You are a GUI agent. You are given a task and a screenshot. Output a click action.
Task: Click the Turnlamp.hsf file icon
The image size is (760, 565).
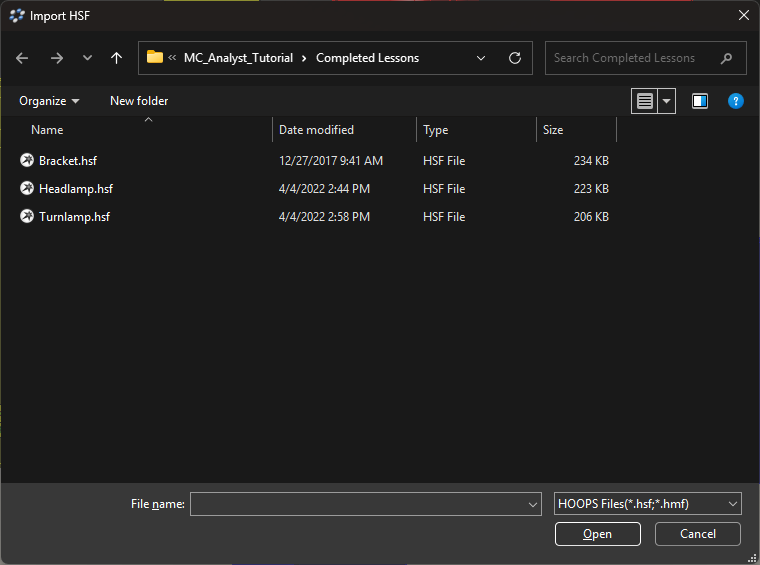point(27,216)
